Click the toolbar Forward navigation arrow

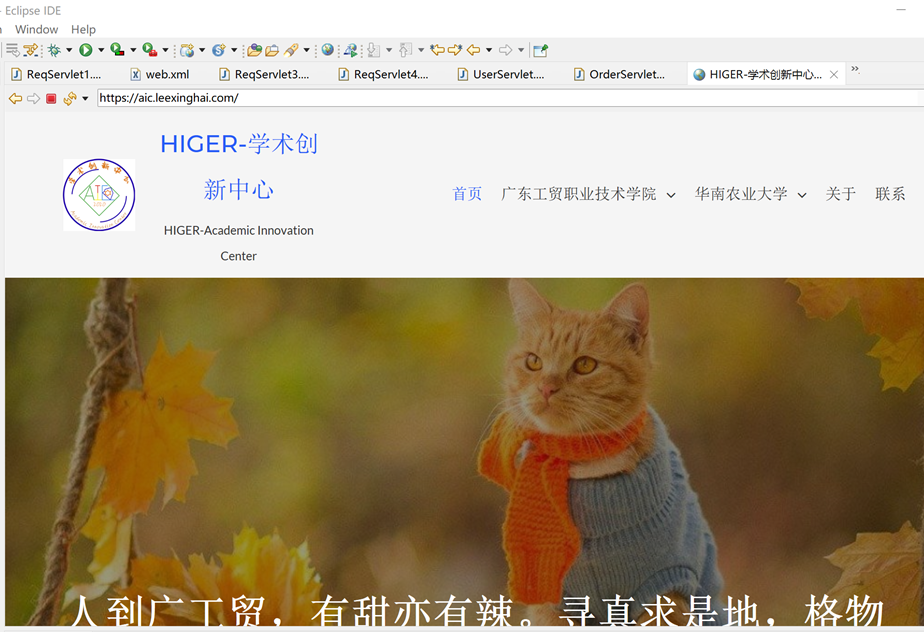(x=505, y=50)
